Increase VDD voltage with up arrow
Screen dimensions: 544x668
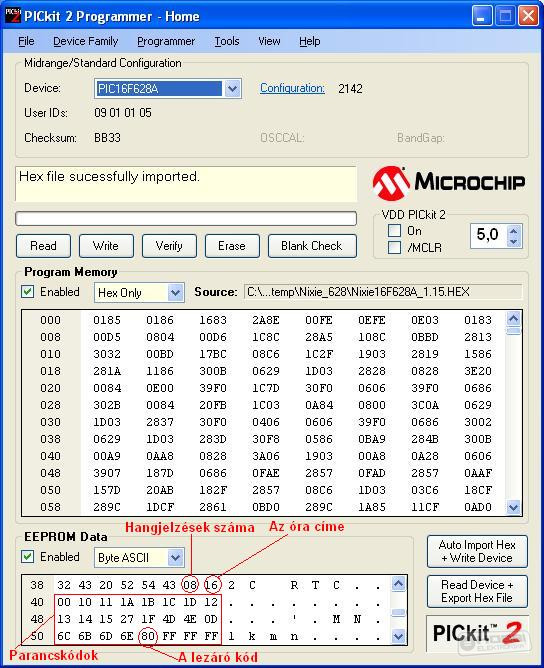point(514,231)
